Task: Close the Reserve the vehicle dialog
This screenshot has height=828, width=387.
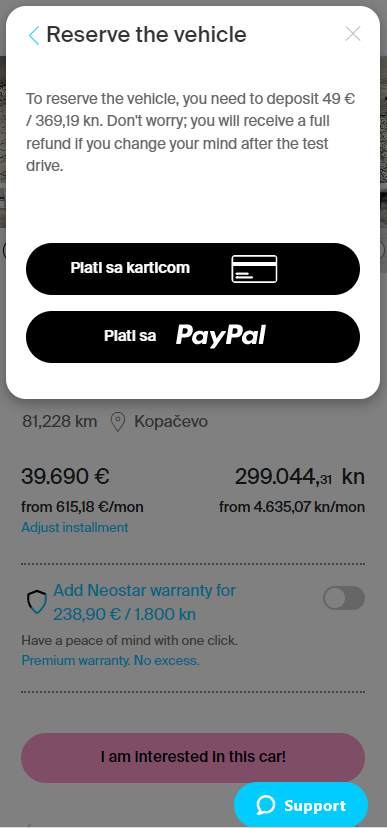Action: point(353,34)
